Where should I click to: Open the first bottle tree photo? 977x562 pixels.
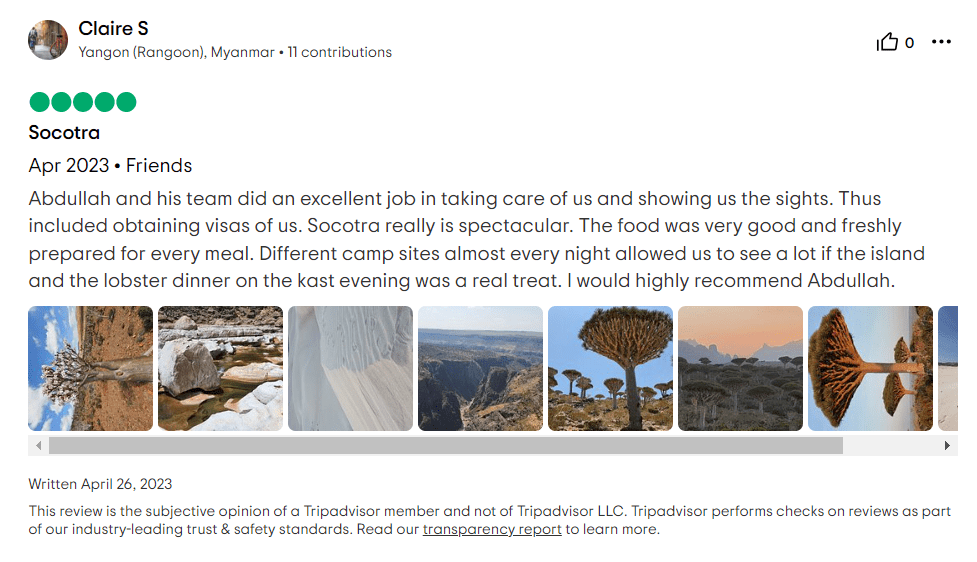coord(90,368)
